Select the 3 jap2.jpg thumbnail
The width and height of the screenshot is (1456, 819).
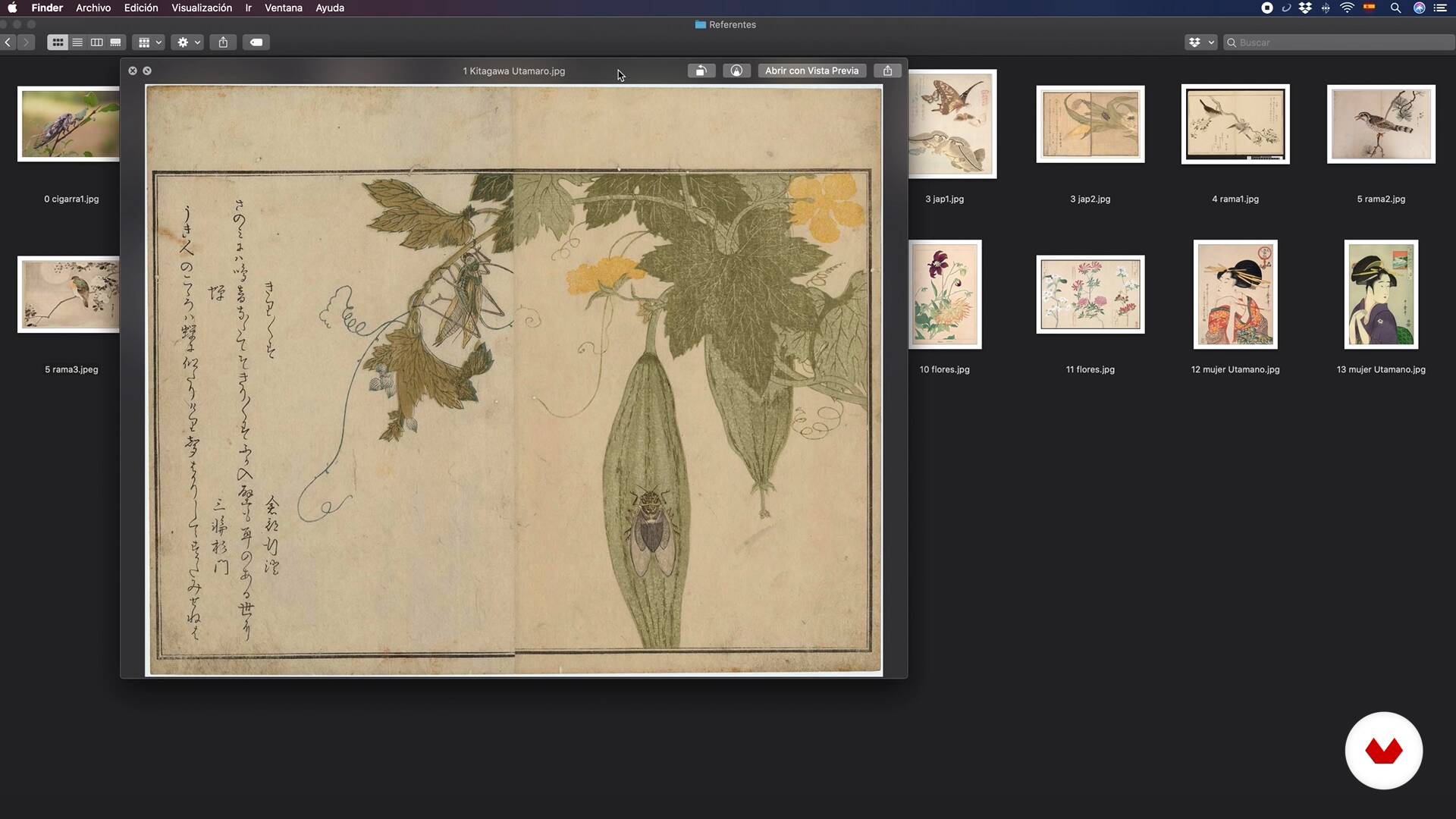click(1090, 124)
